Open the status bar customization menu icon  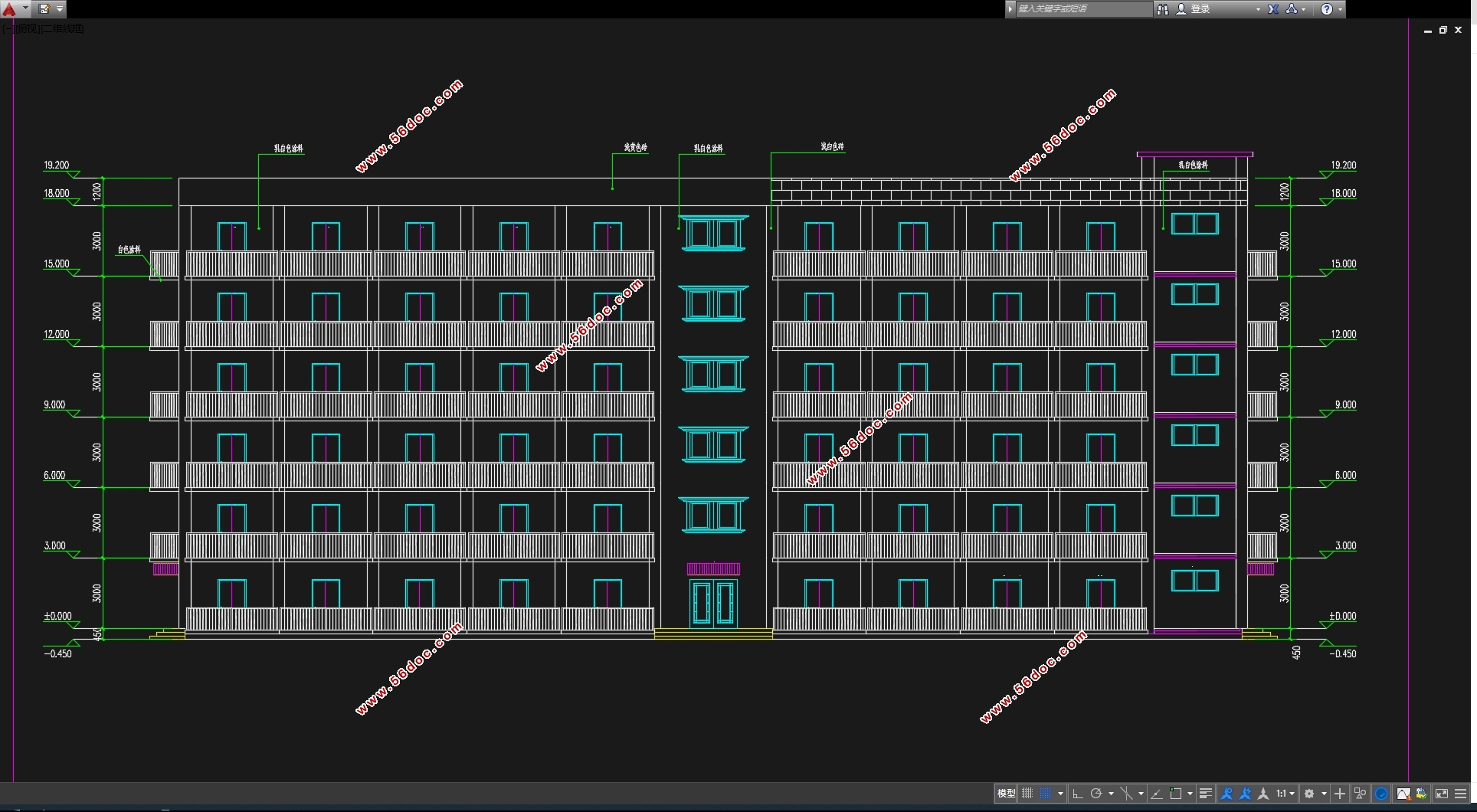pos(1461,794)
